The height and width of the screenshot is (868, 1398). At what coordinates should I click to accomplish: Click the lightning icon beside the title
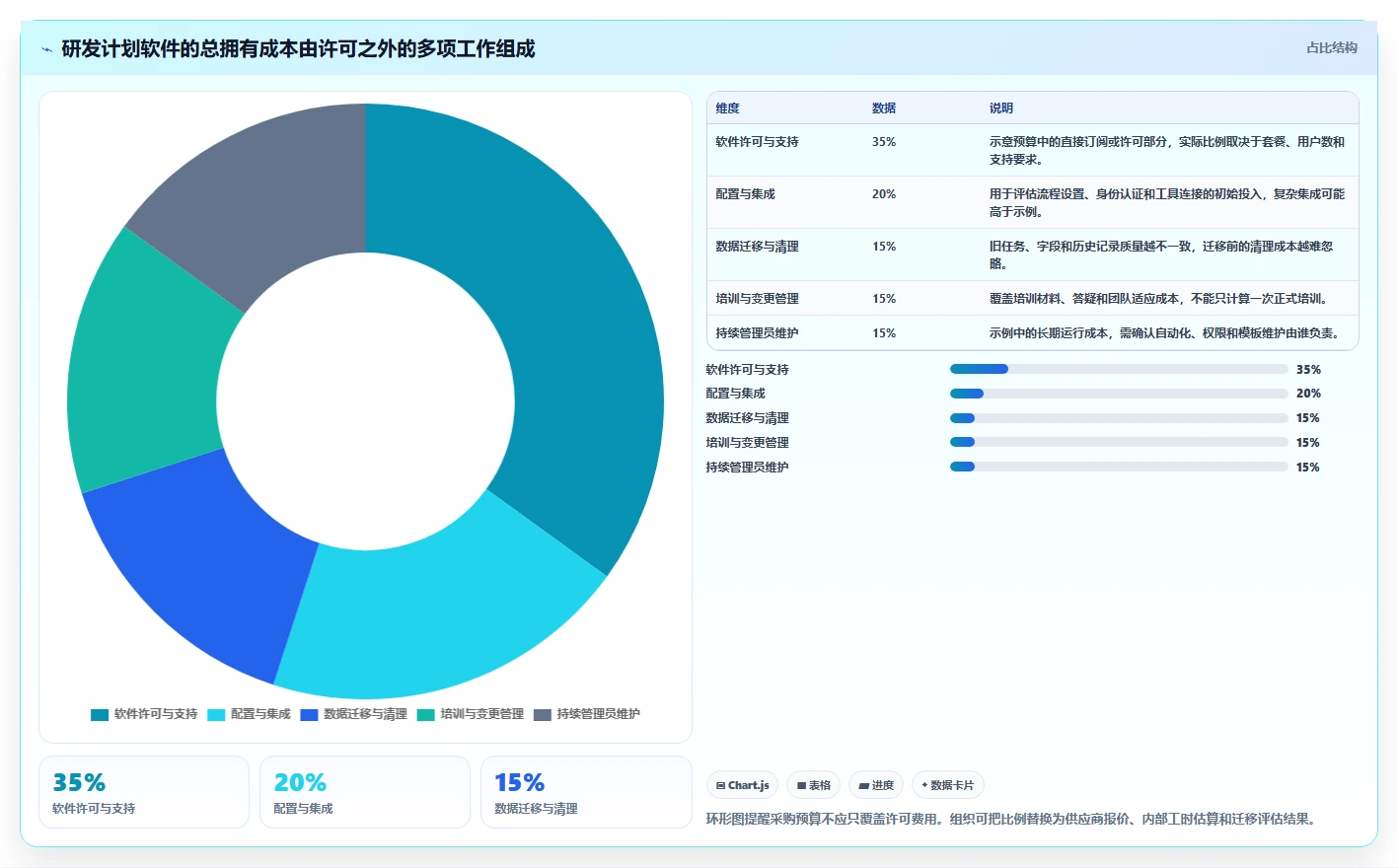46,49
